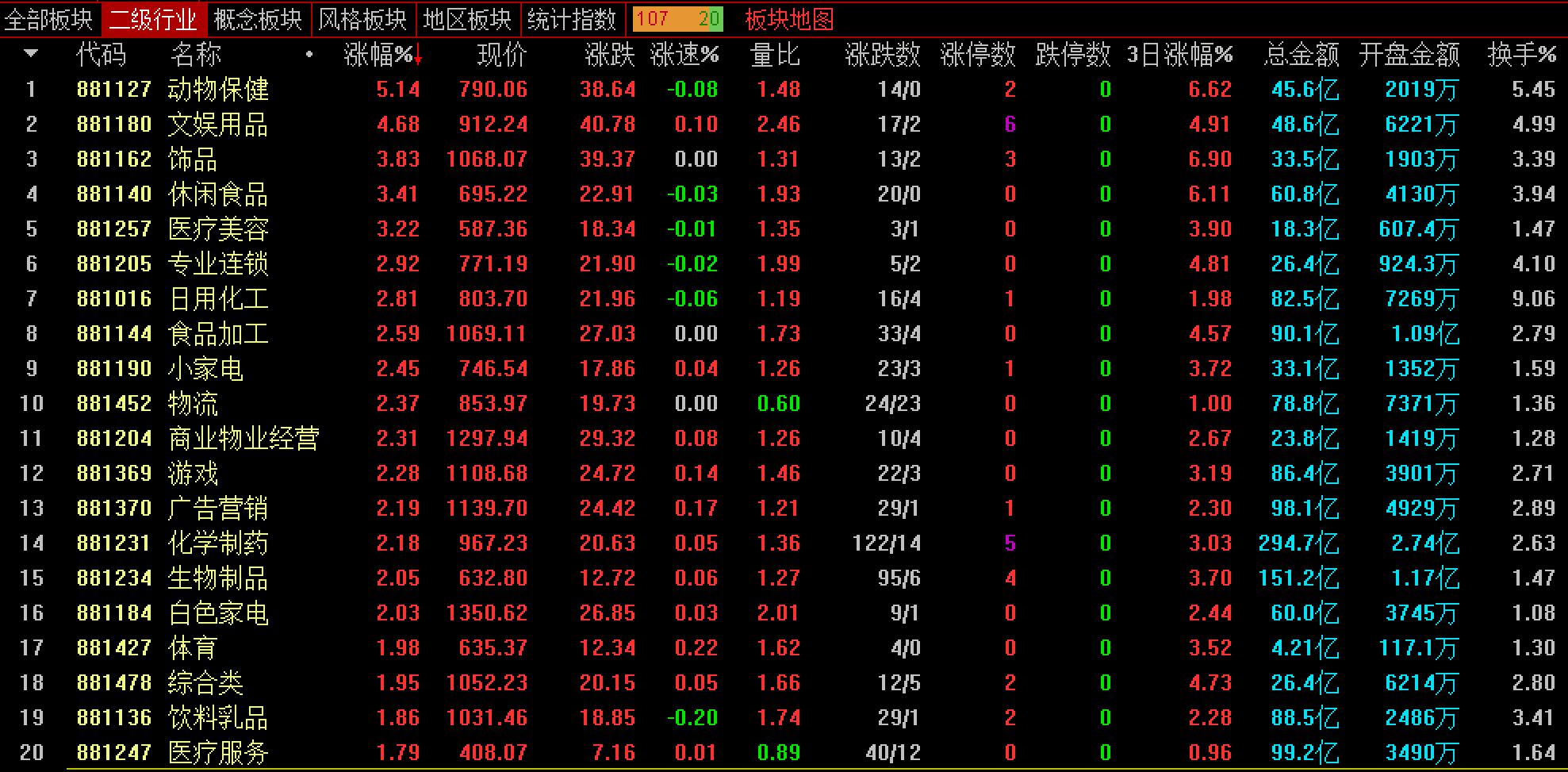Viewport: 1568px width, 772px height.
Task: Click 总金额 value 294.7亿
Action: [x=1298, y=543]
